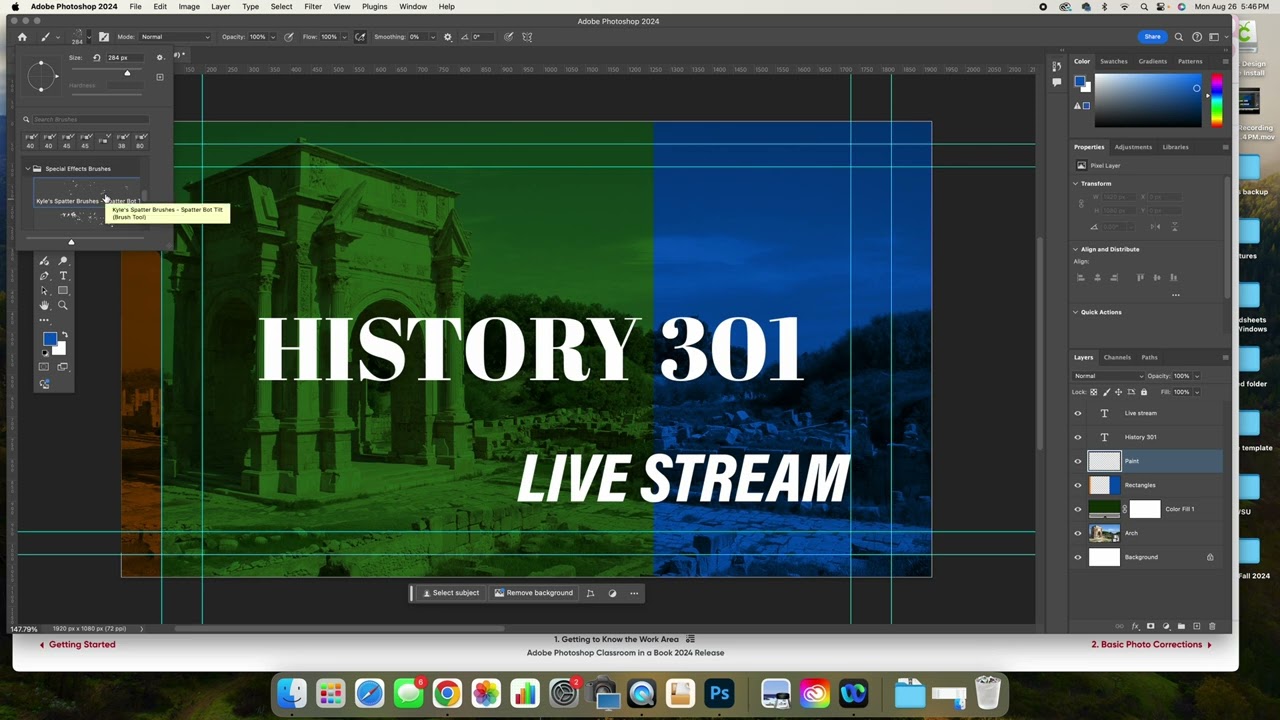The image size is (1280, 720).
Task: Open the Image menu
Action: 189,7
